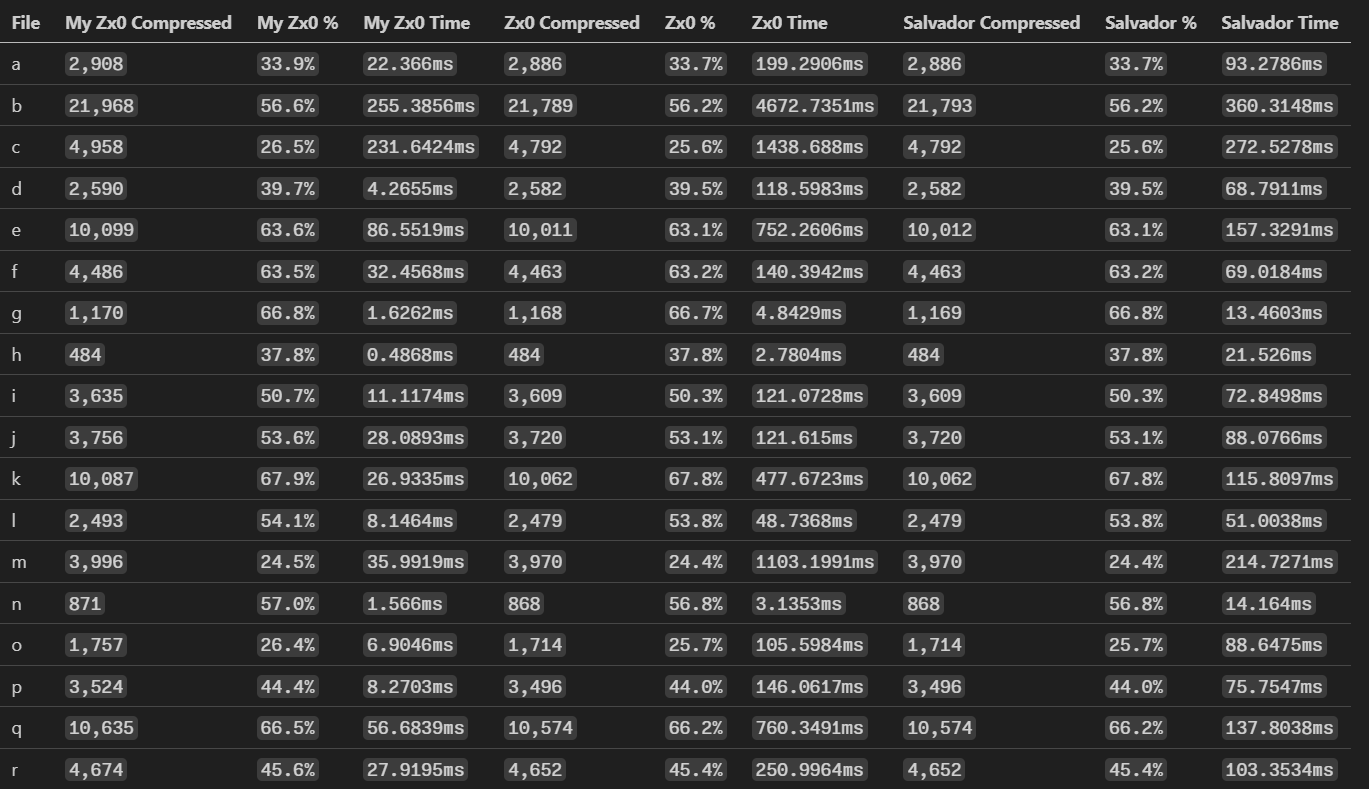Select the 103.3534ms Salvador time in row r
1369x789 pixels.
pyautogui.click(x=1279, y=770)
